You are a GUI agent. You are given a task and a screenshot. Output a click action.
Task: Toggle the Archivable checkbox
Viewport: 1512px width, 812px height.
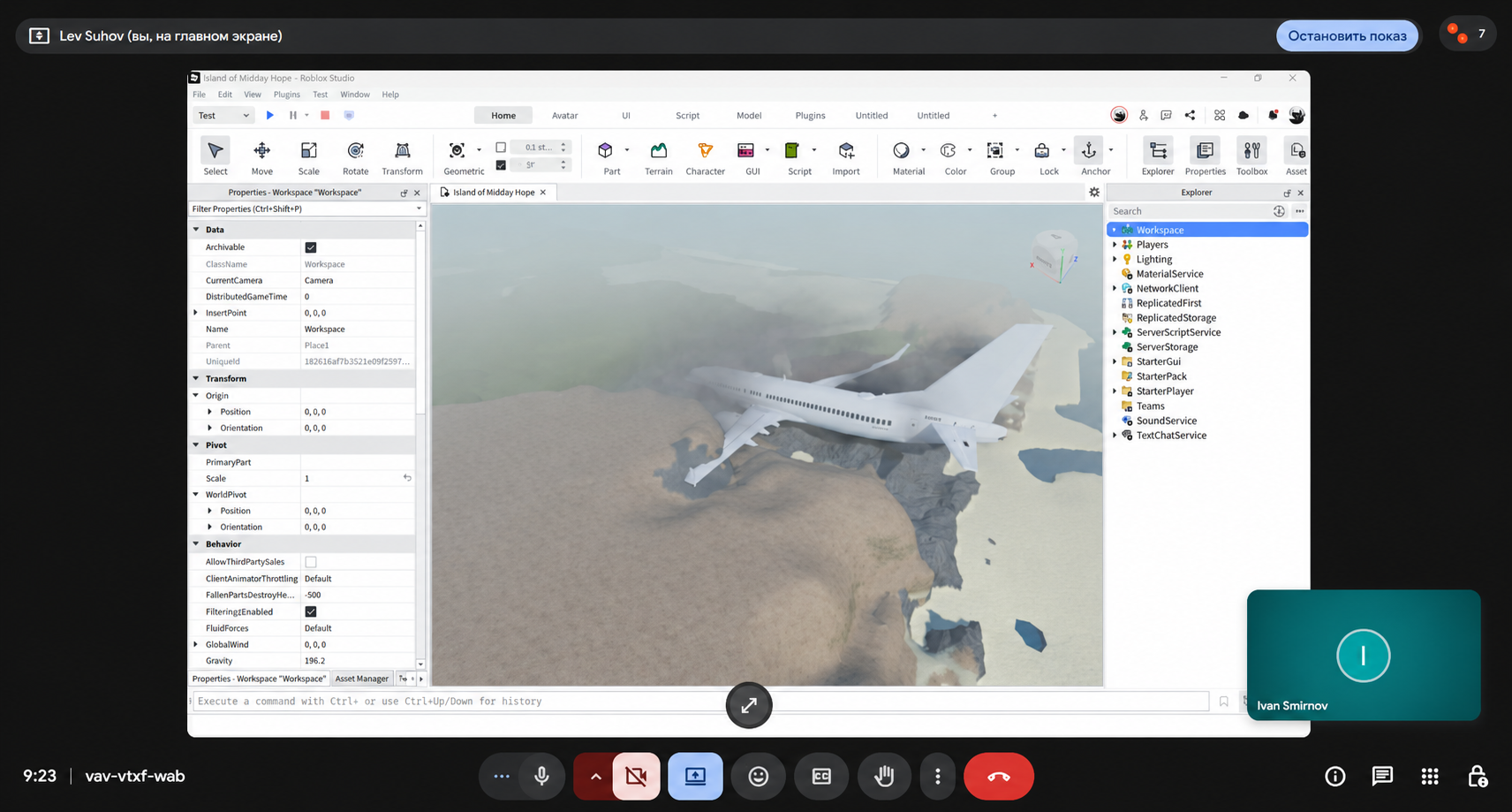pyautogui.click(x=311, y=247)
